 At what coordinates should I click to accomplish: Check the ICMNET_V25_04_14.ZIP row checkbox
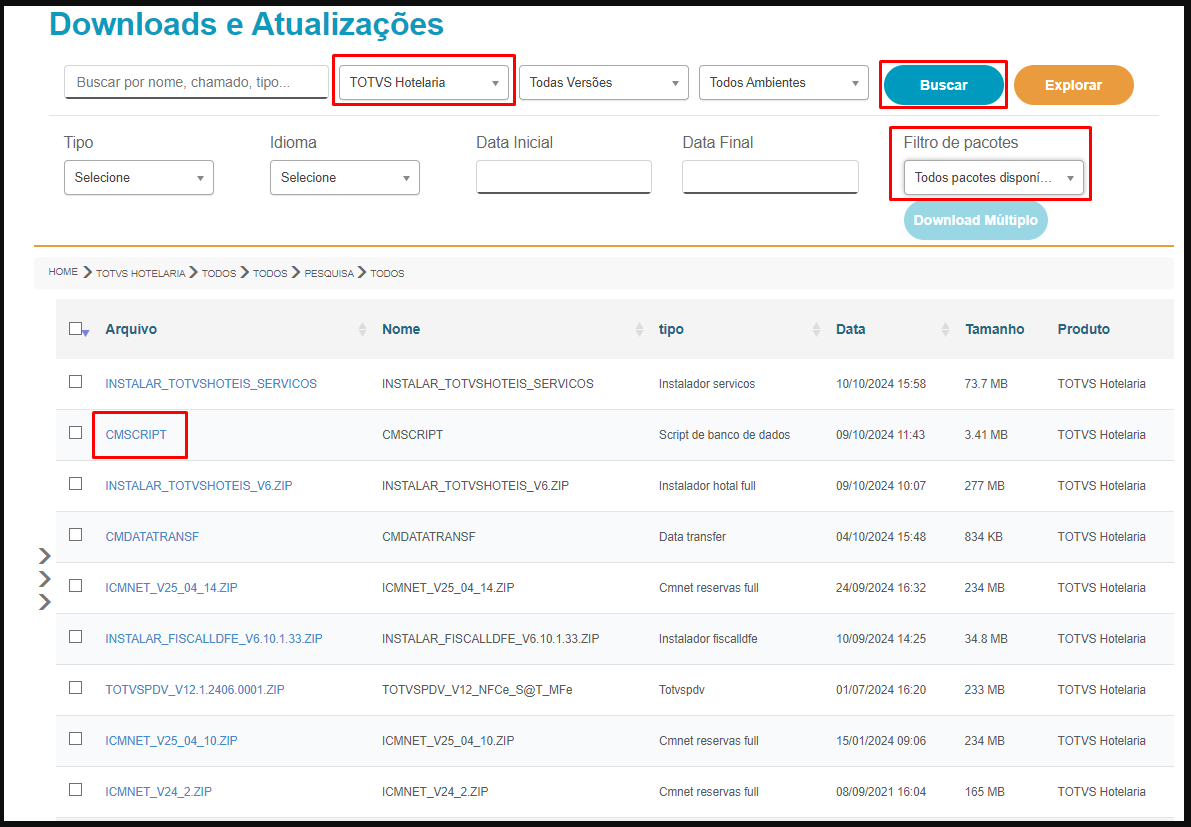[x=75, y=586]
